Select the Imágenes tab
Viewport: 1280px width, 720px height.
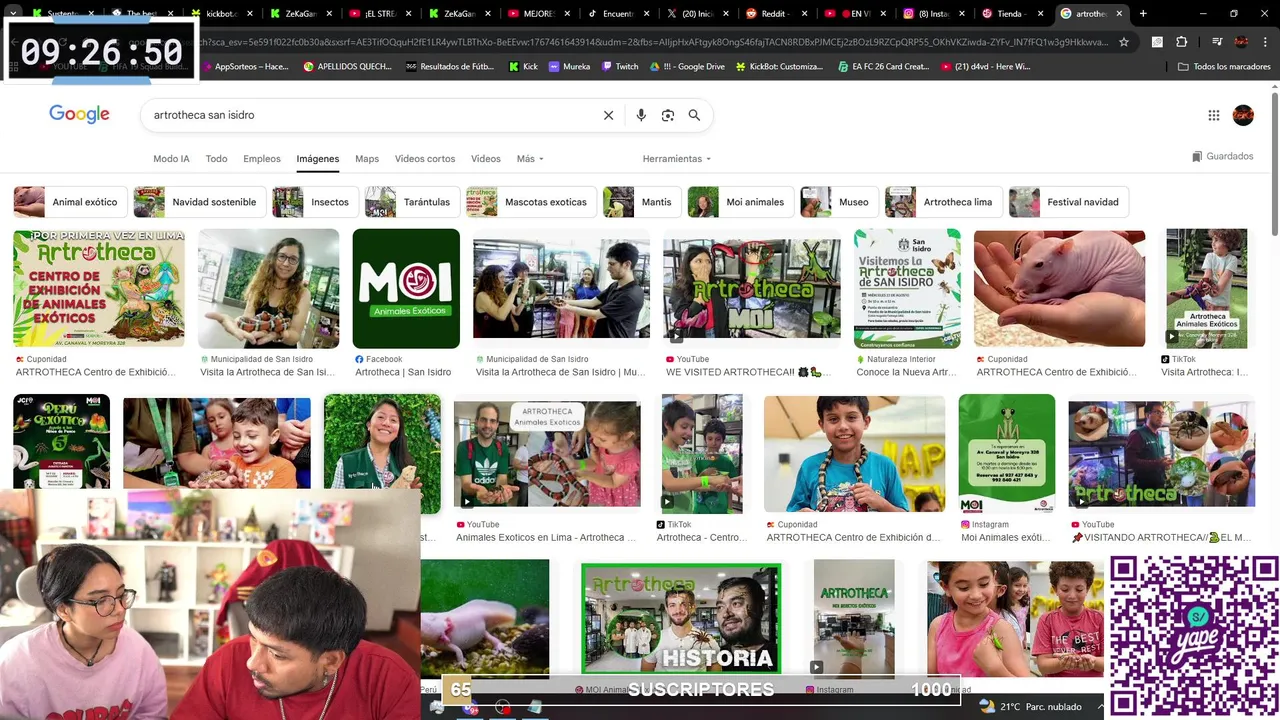(318, 159)
